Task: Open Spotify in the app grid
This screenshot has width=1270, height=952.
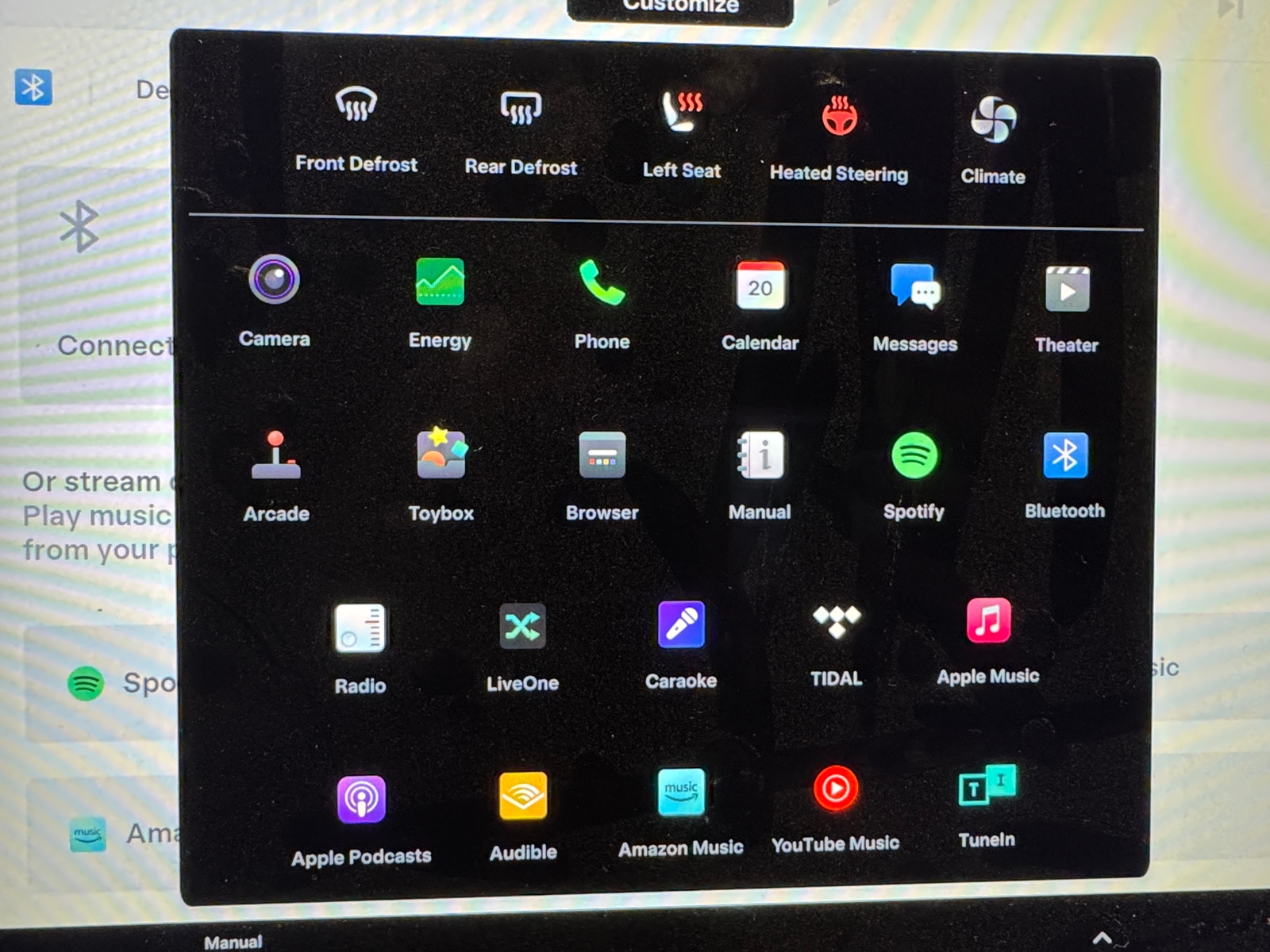Action: (914, 455)
